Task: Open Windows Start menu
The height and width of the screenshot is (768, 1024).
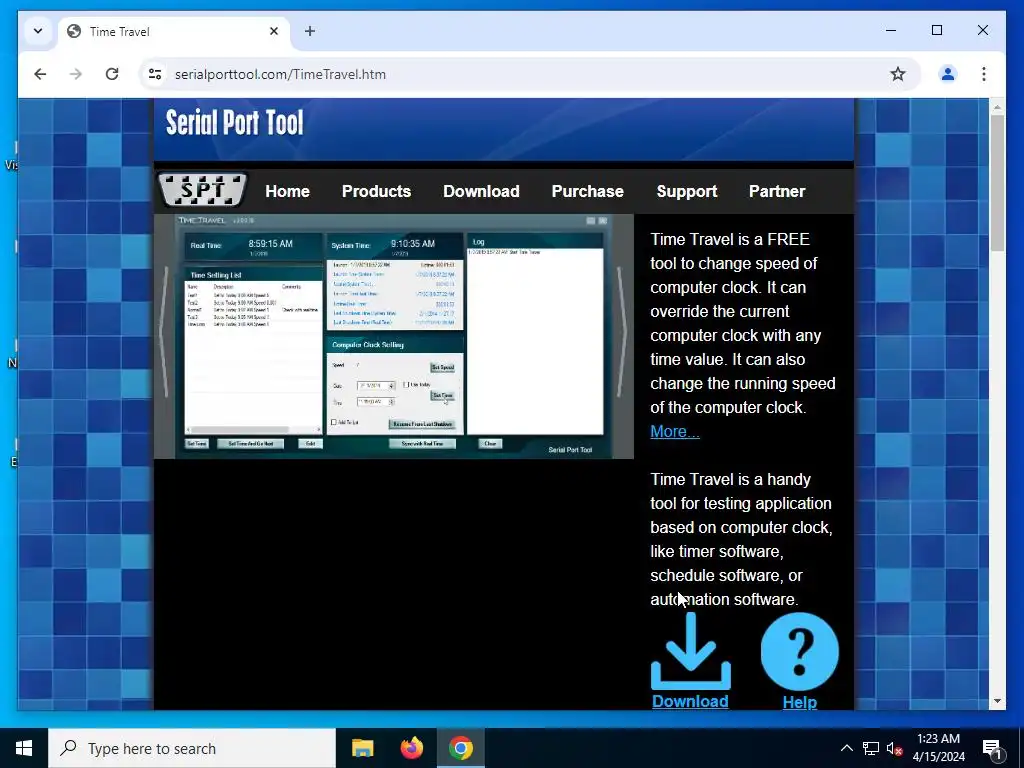Action: [24, 748]
